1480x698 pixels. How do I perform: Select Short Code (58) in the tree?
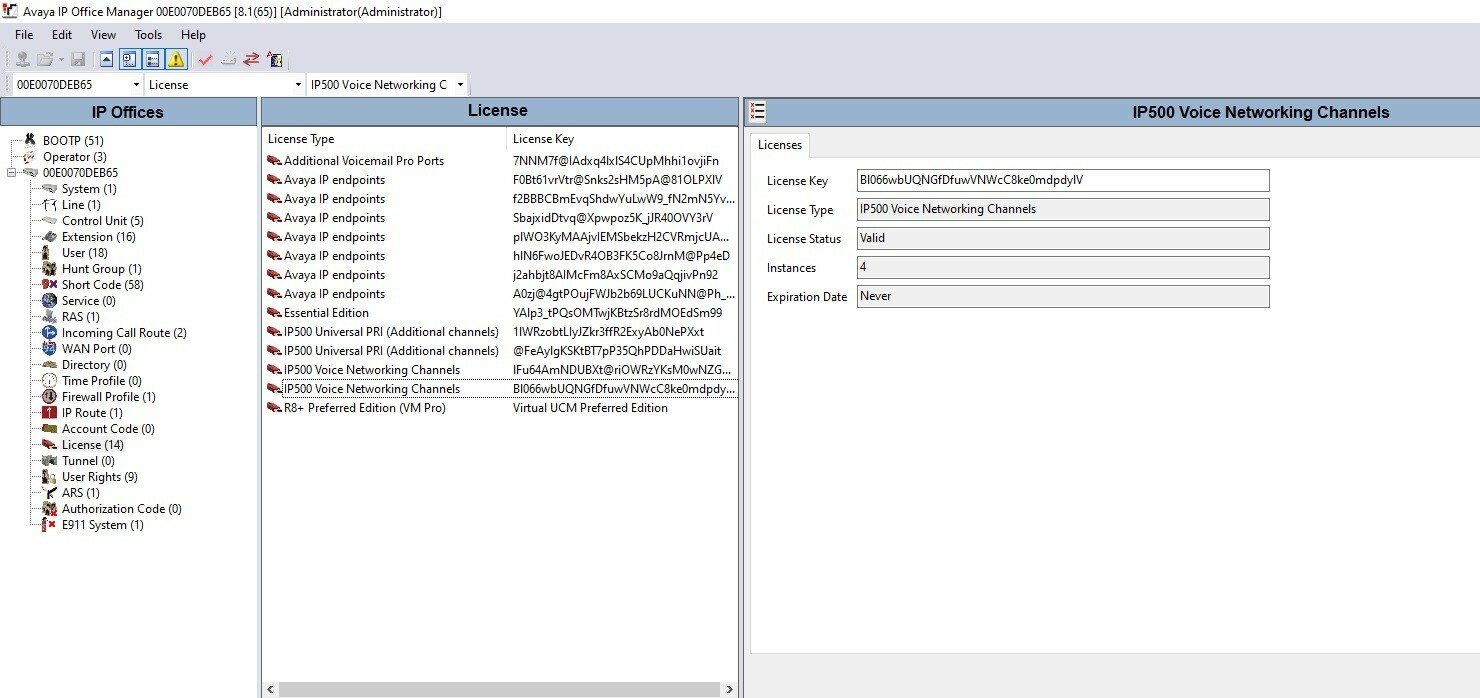(x=103, y=285)
